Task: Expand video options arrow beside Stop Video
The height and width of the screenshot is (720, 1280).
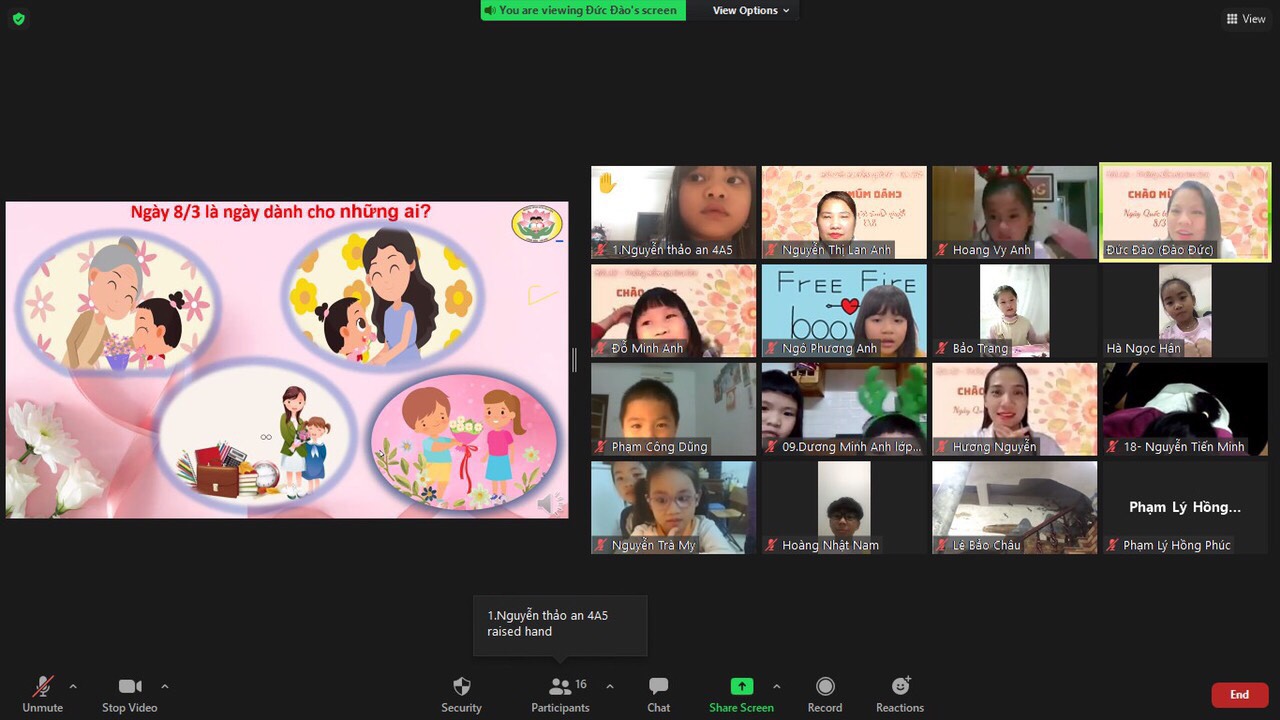Action: 165,686
